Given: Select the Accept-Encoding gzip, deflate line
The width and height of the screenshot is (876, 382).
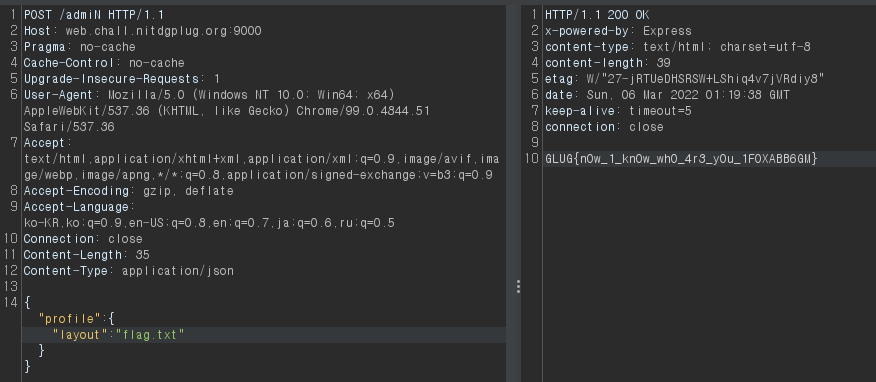Looking at the screenshot, I should [128, 191].
